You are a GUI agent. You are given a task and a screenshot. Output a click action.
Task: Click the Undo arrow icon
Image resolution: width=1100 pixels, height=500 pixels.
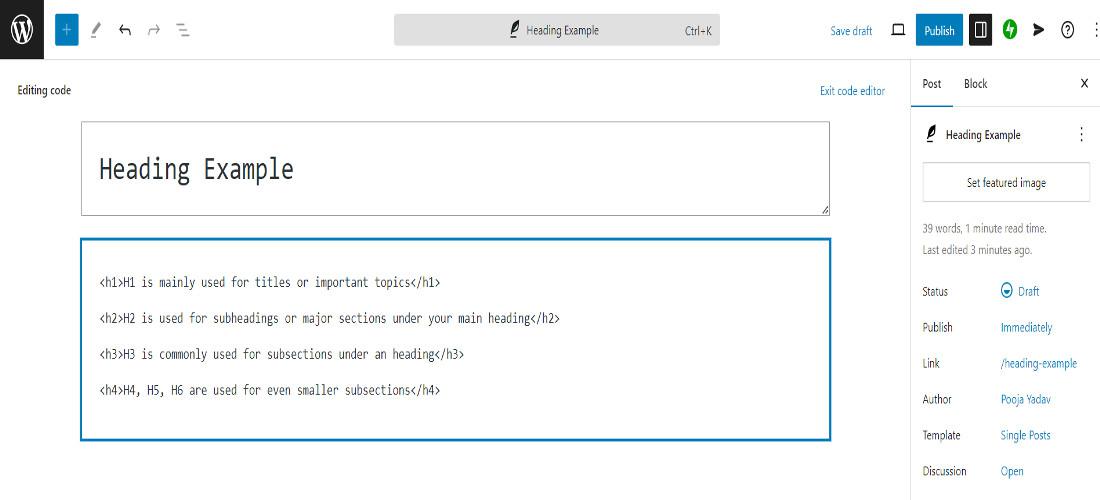point(125,30)
